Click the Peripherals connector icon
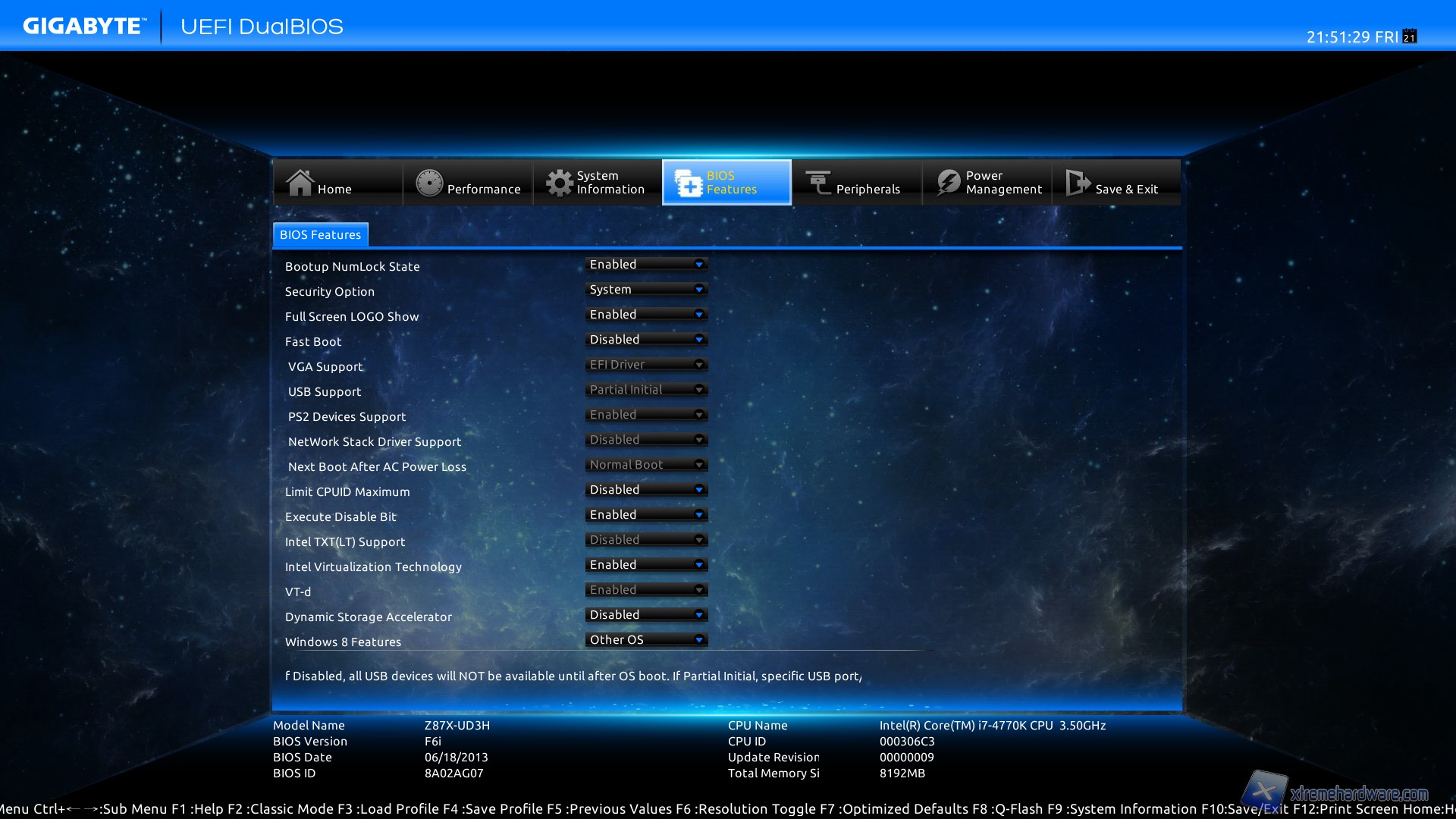This screenshot has height=819, width=1456. point(818,183)
